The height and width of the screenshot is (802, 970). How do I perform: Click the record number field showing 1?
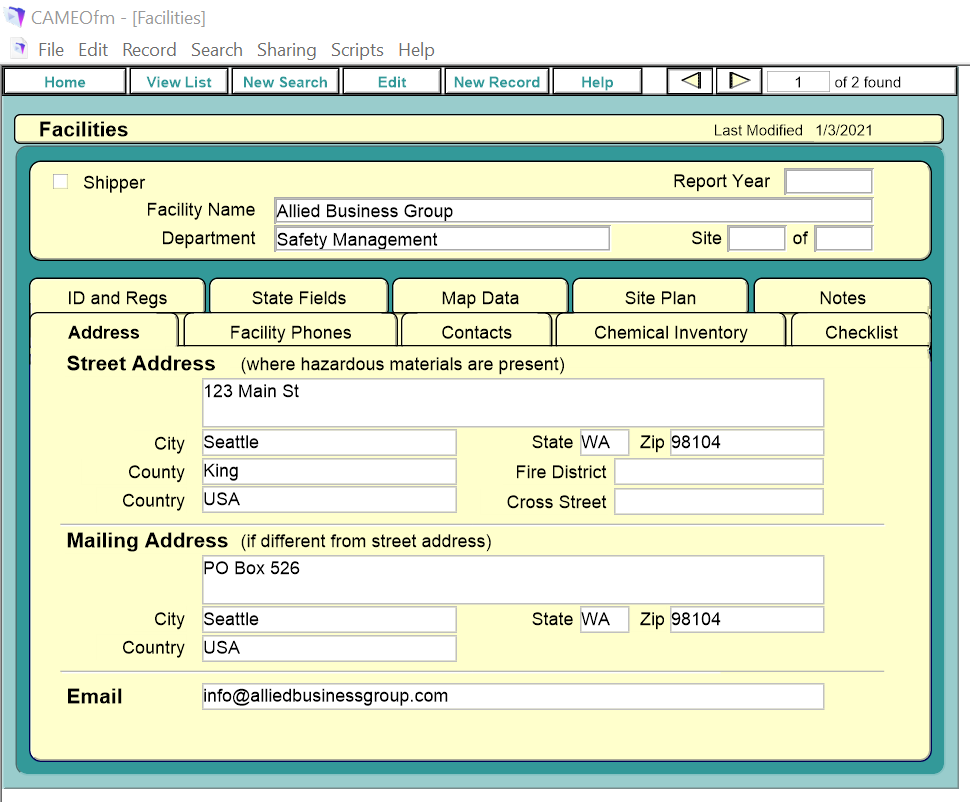[798, 82]
